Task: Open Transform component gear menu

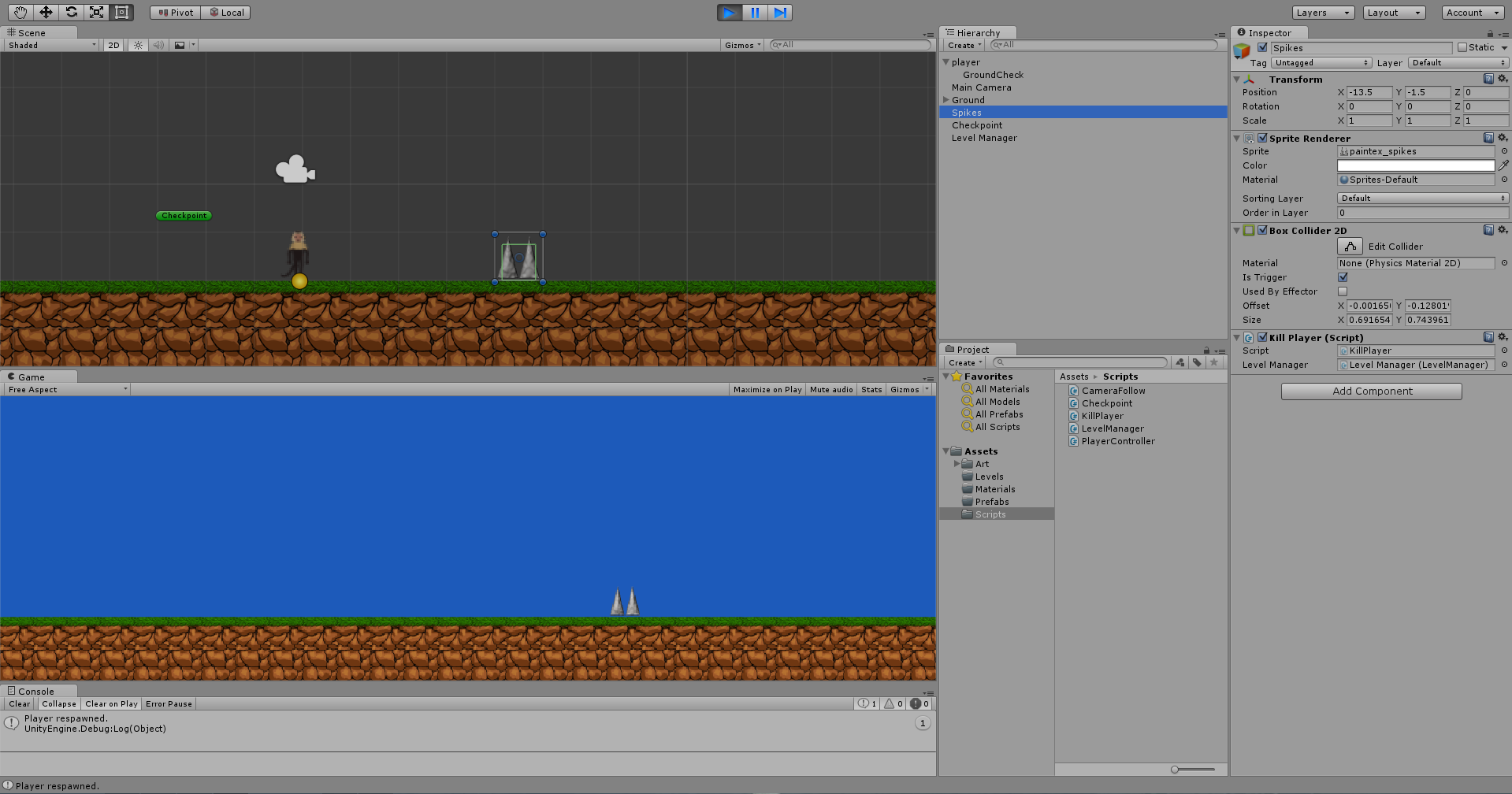Action: pos(1503,79)
